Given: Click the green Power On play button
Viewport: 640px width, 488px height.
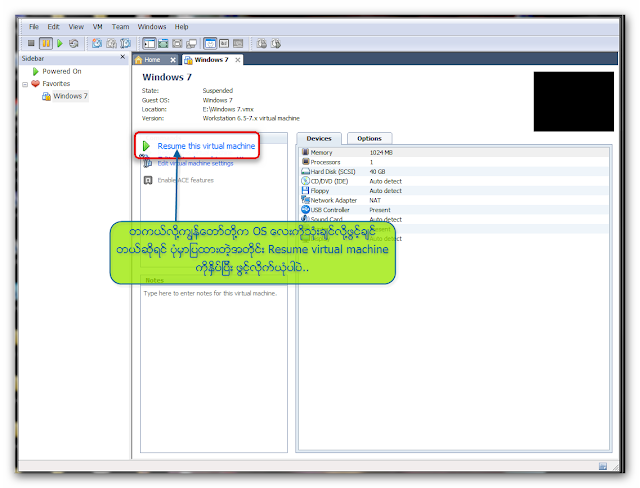Looking at the screenshot, I should click(60, 43).
